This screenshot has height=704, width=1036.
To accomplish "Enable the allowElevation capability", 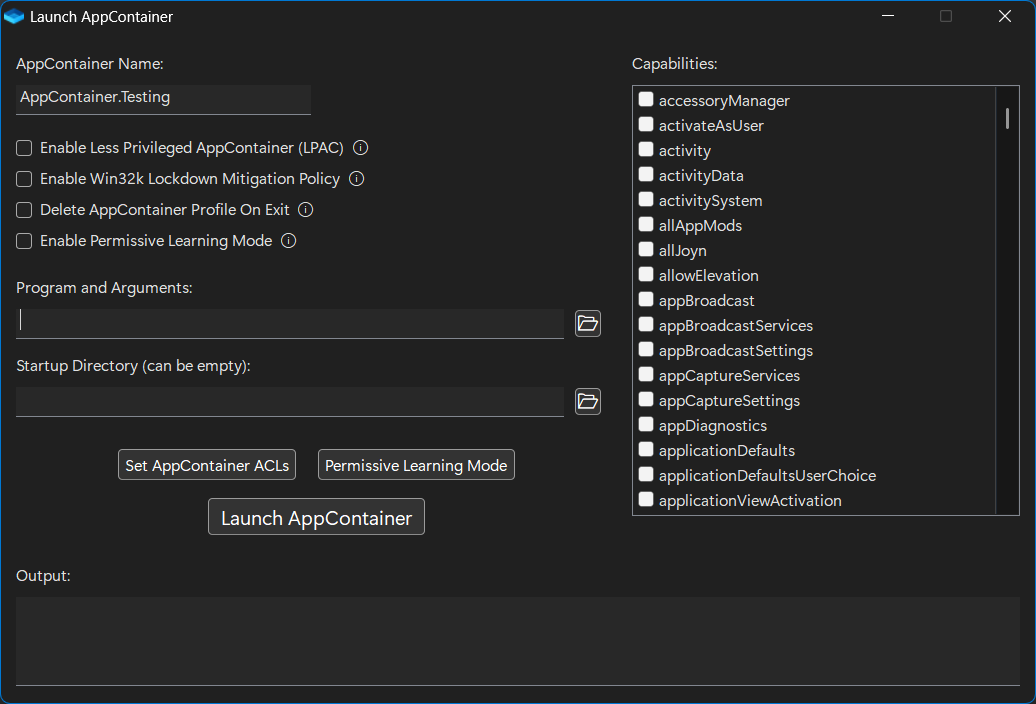I will 646,275.
